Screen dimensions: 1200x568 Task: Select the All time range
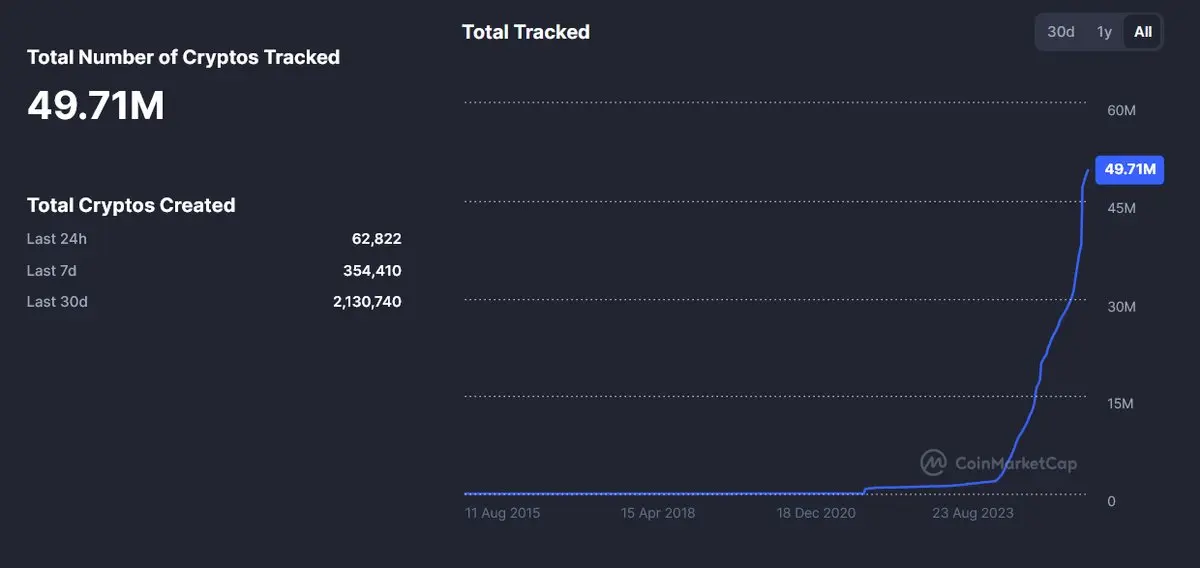tap(1143, 32)
